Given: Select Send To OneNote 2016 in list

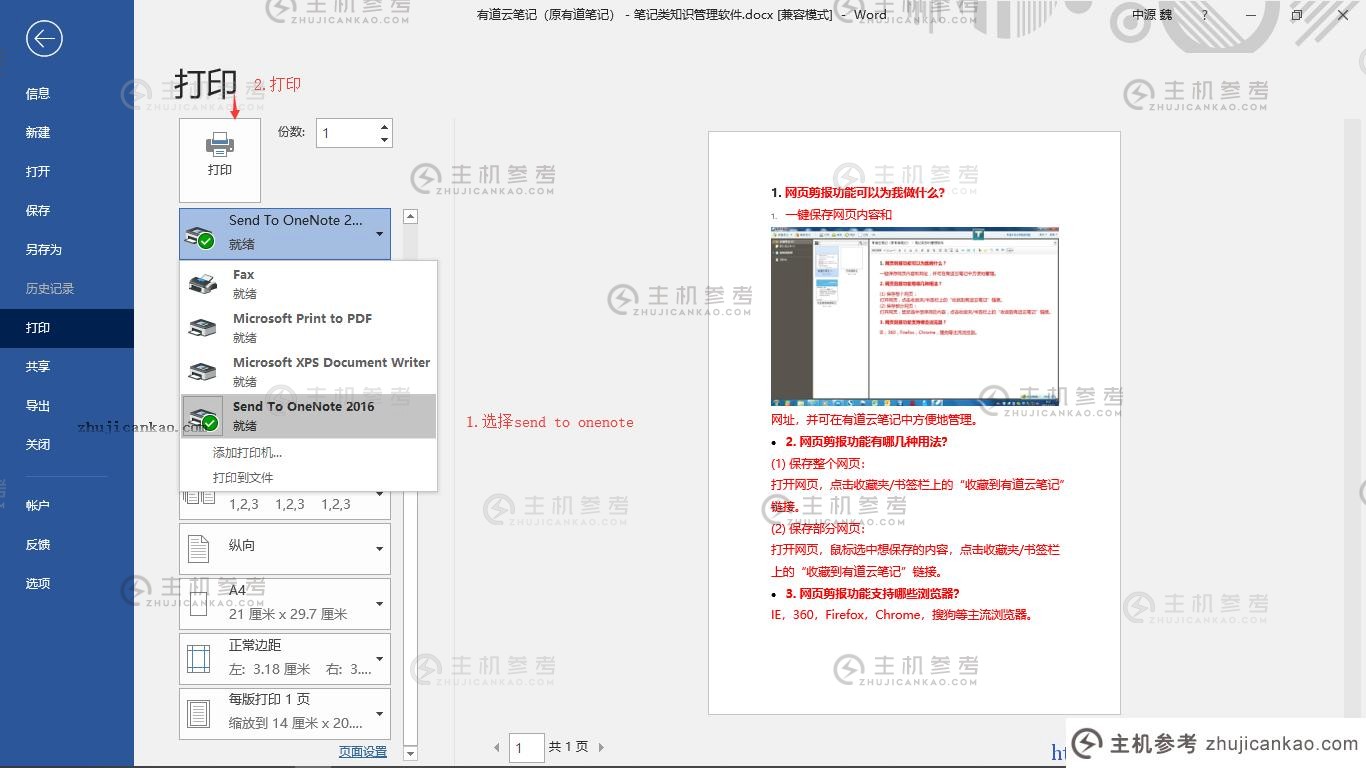Looking at the screenshot, I should (x=308, y=416).
